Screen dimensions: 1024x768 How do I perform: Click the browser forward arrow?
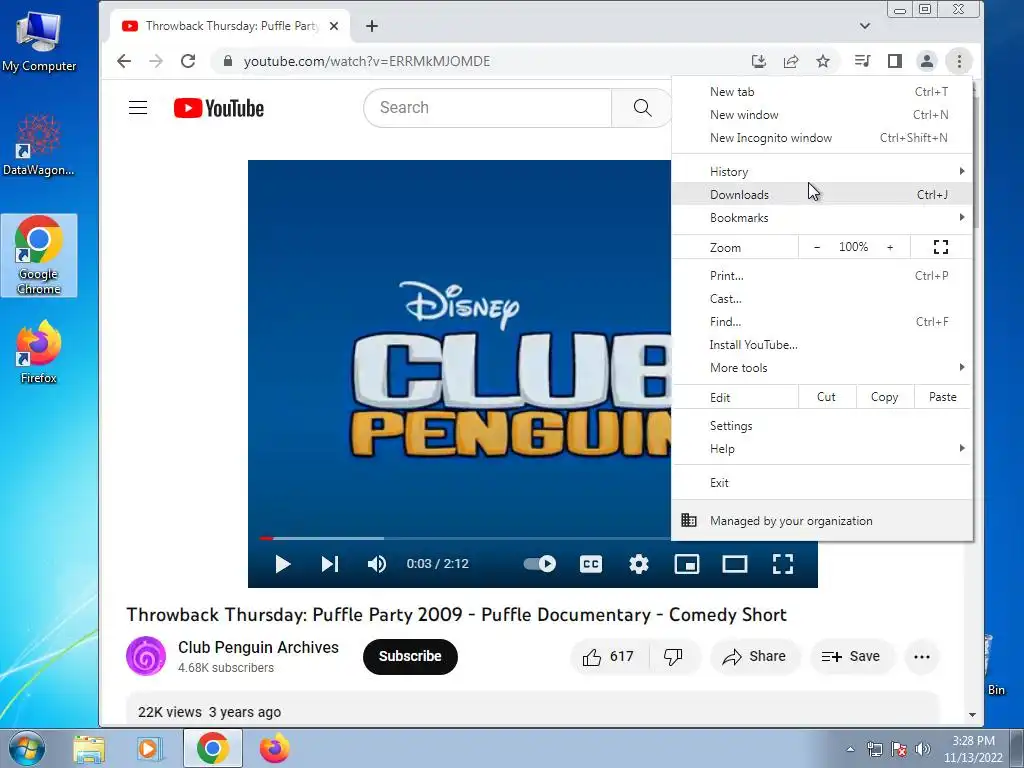155,61
